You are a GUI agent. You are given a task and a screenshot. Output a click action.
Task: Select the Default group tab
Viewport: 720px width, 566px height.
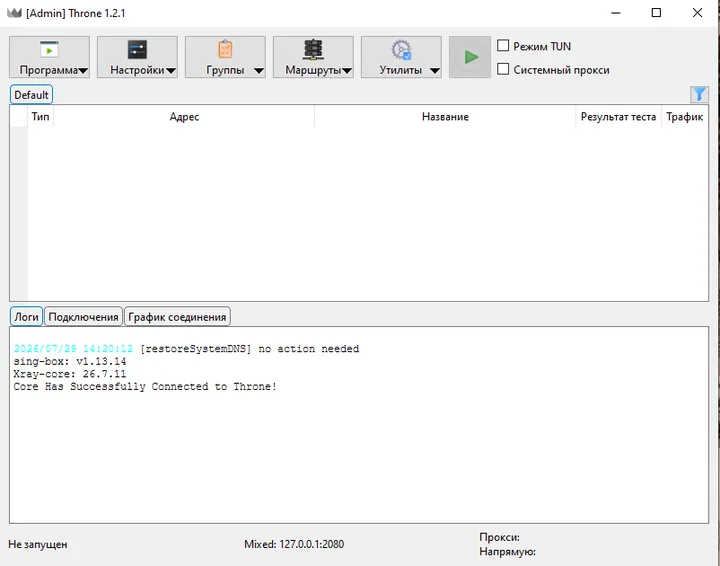31,95
